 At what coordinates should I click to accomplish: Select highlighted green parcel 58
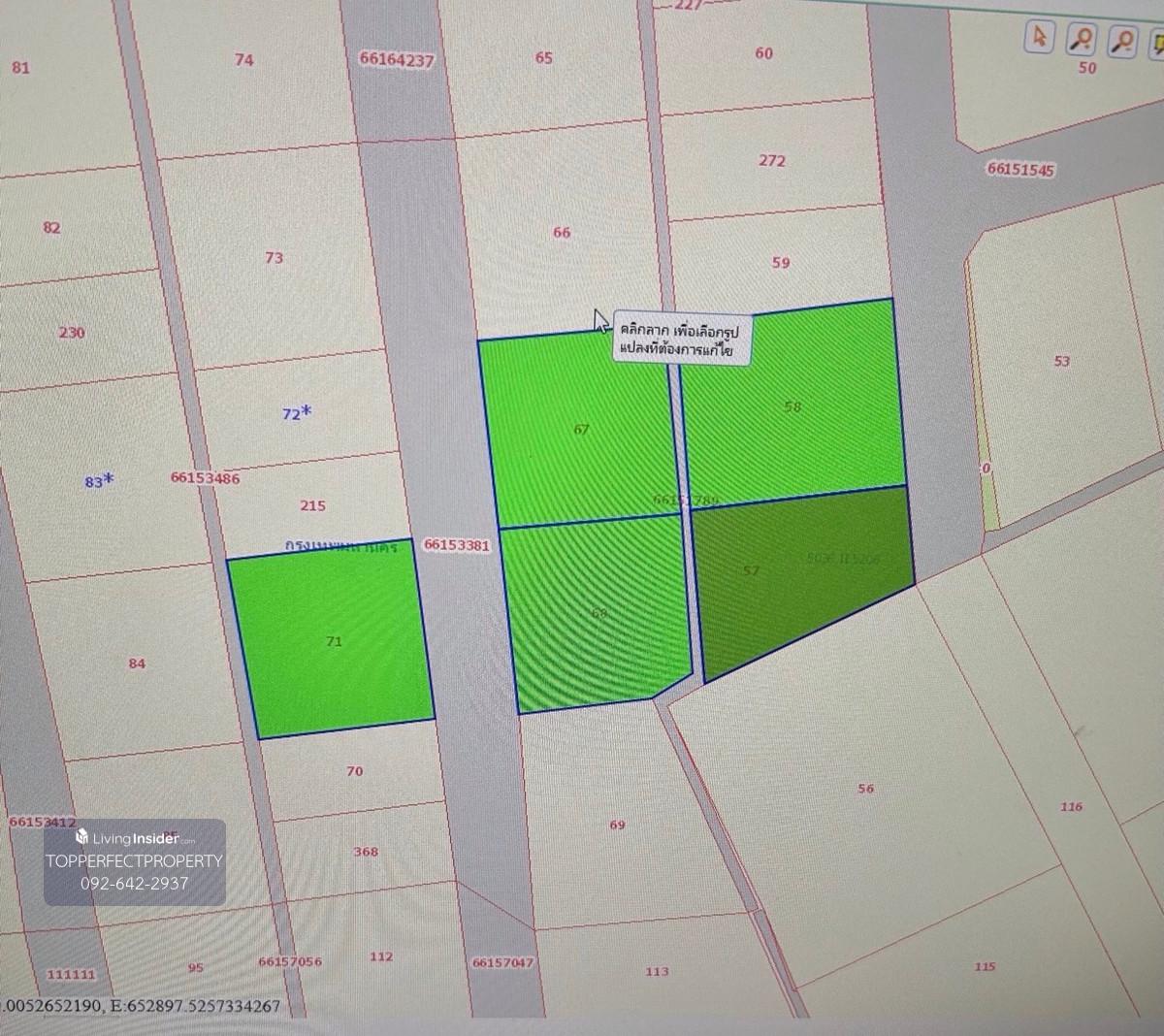coord(792,406)
